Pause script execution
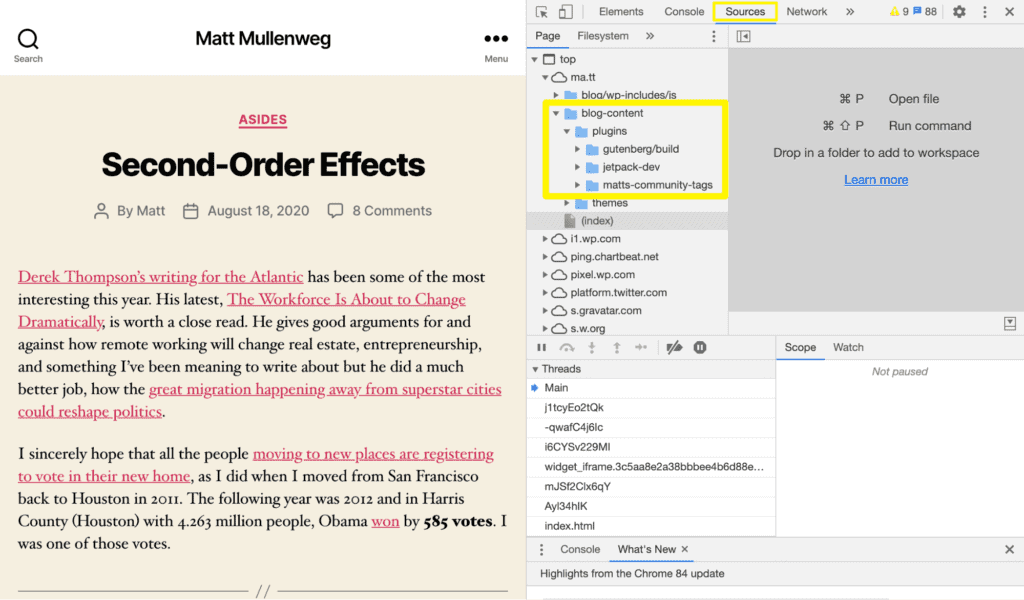This screenshot has width=1024, height=600. point(542,348)
